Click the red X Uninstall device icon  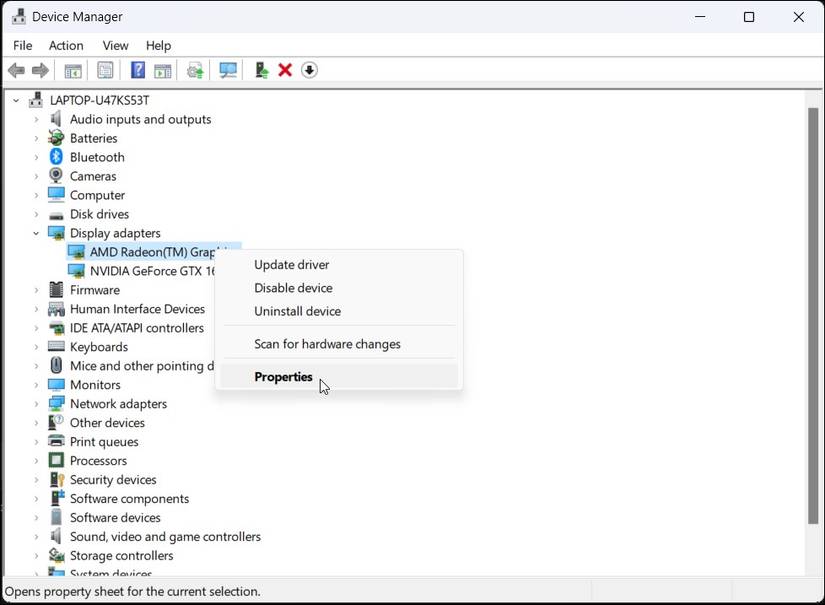click(x=284, y=70)
